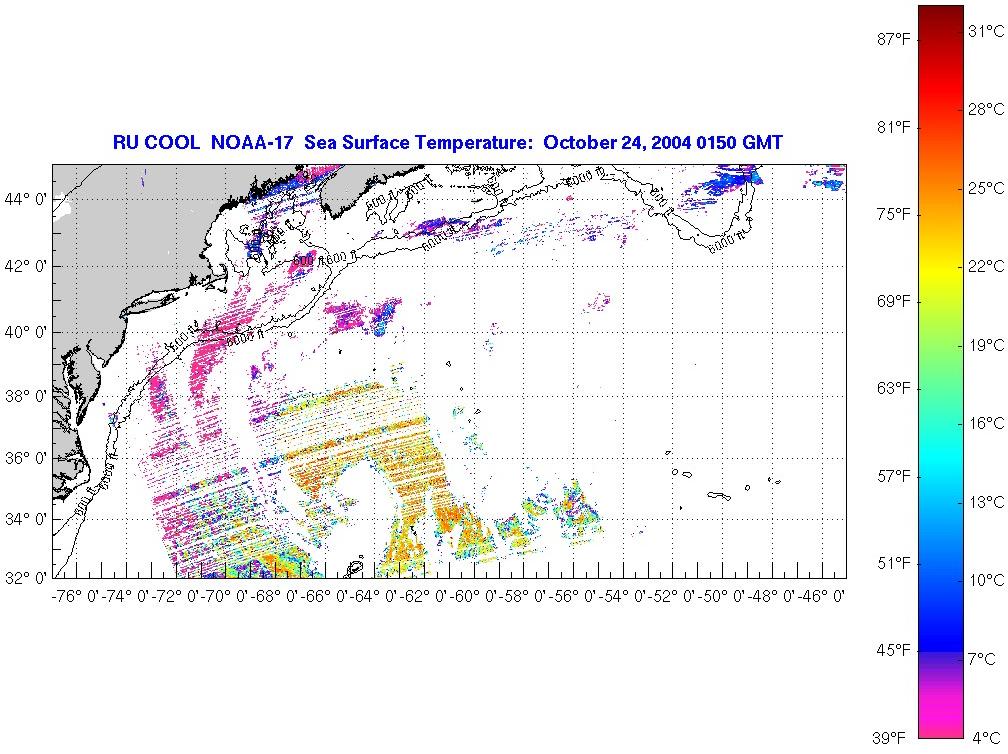Screen dimensions: 1008x754
Task: Click the 38° 0' latitude label
Action: tap(25, 396)
